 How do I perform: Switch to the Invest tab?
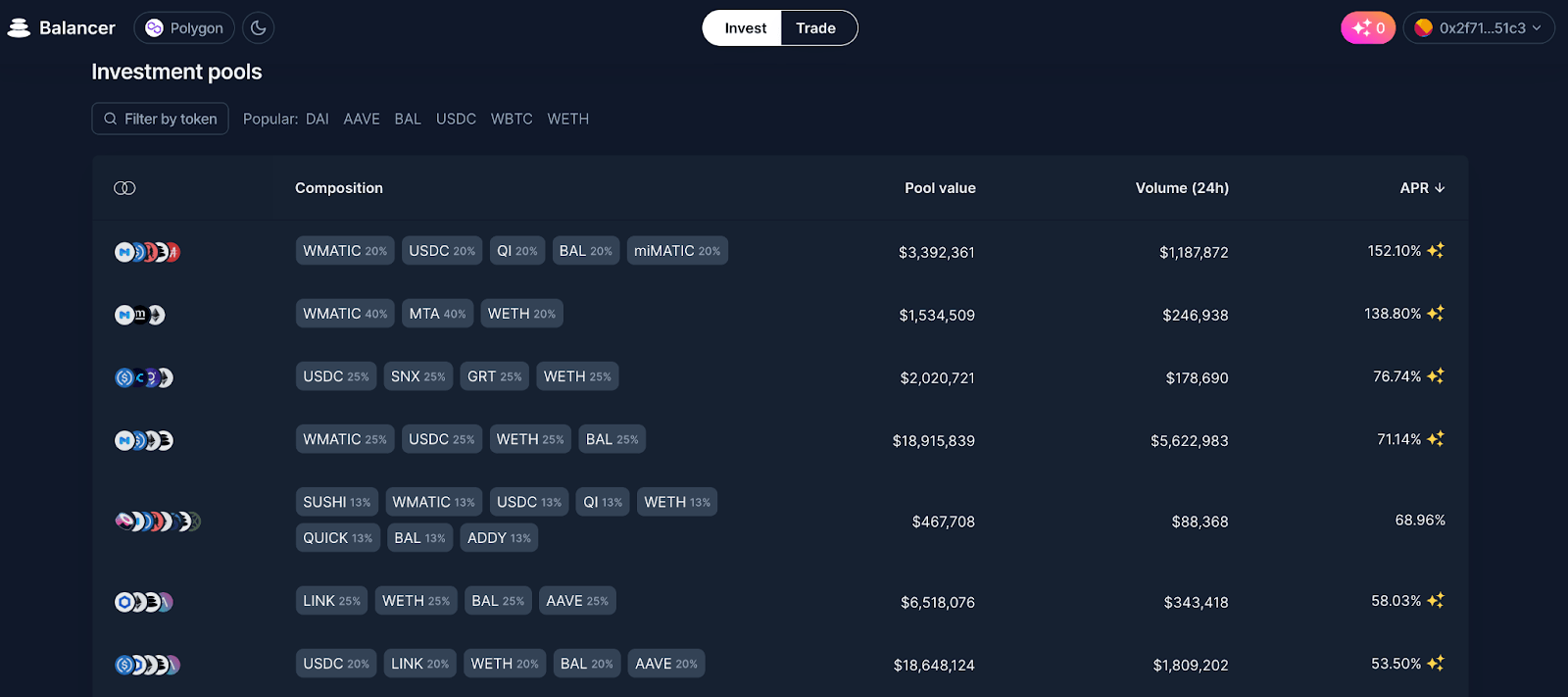click(745, 28)
